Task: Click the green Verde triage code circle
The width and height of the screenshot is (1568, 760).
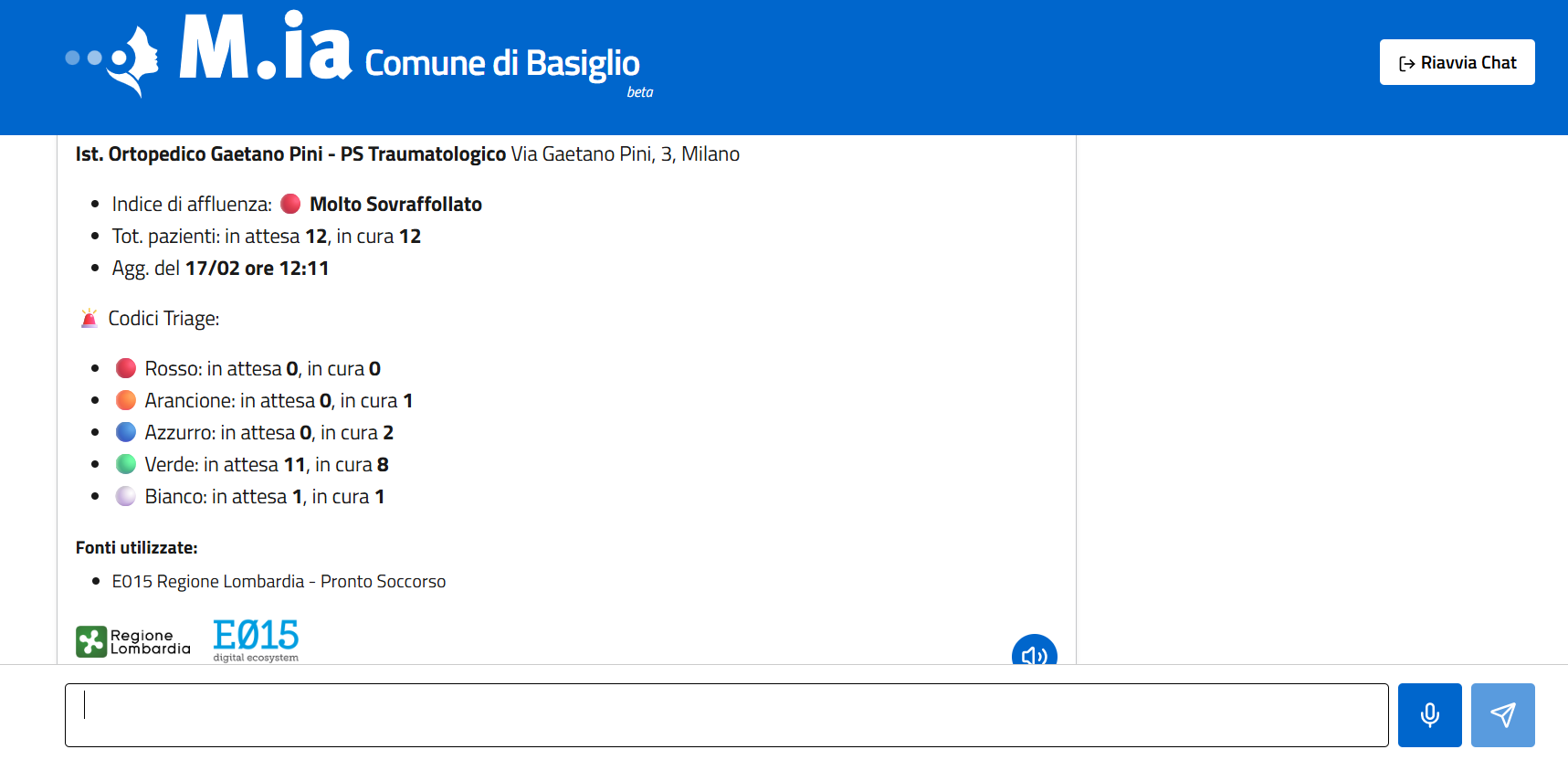Action: (x=126, y=464)
